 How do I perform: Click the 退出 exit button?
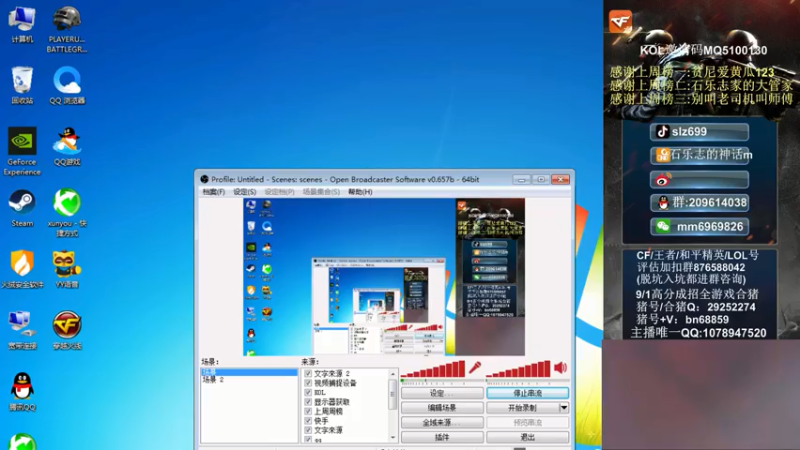coord(528,437)
